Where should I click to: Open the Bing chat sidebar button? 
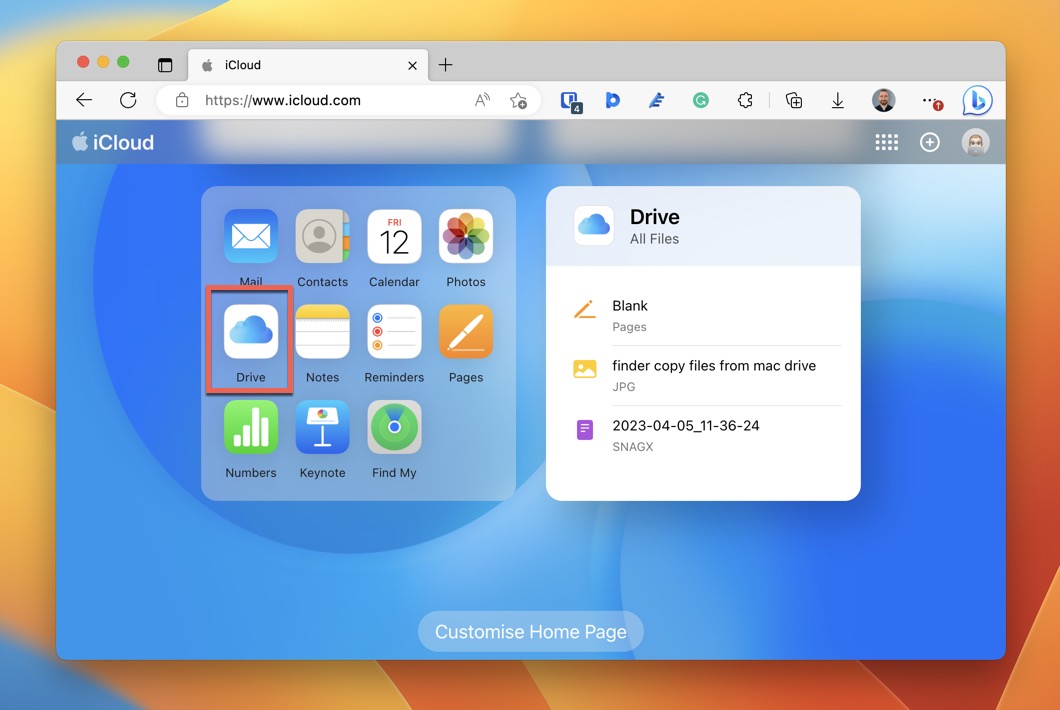977,101
